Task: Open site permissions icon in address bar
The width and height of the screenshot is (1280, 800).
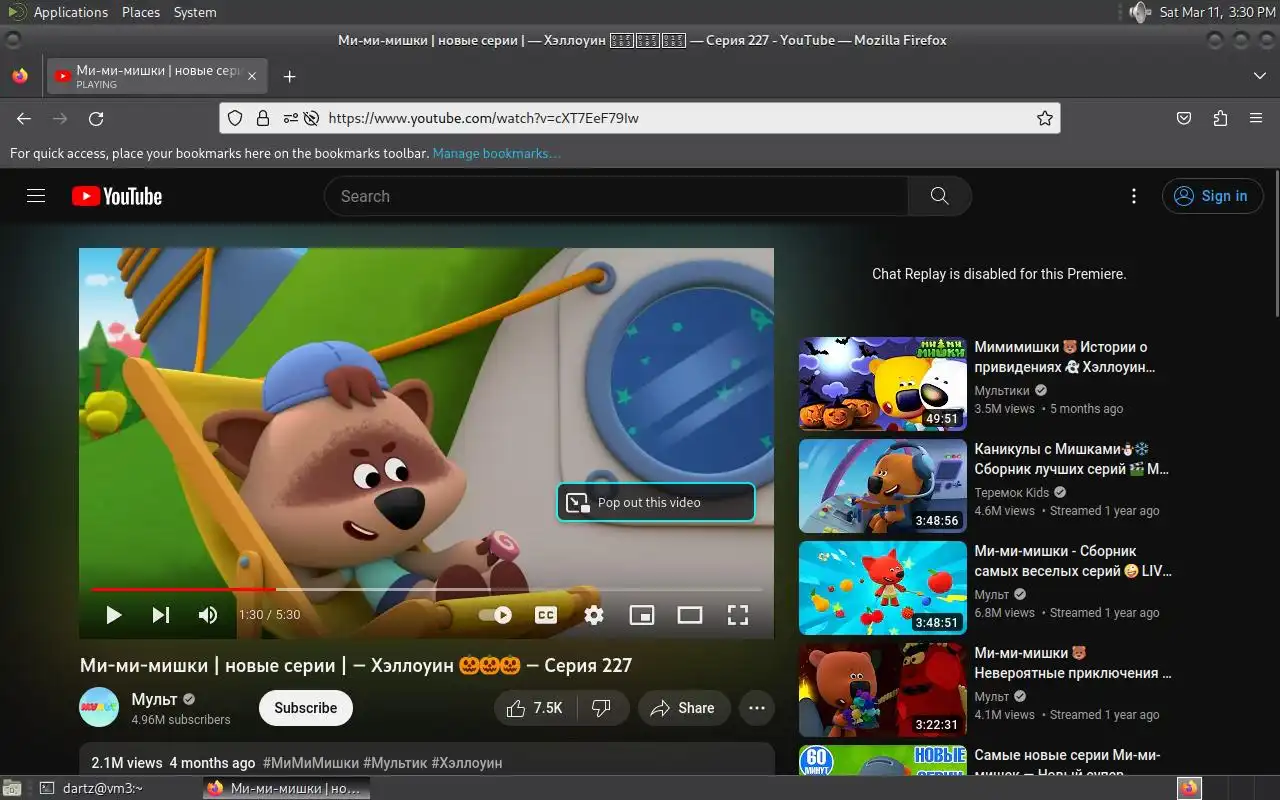Action: [x=290, y=118]
